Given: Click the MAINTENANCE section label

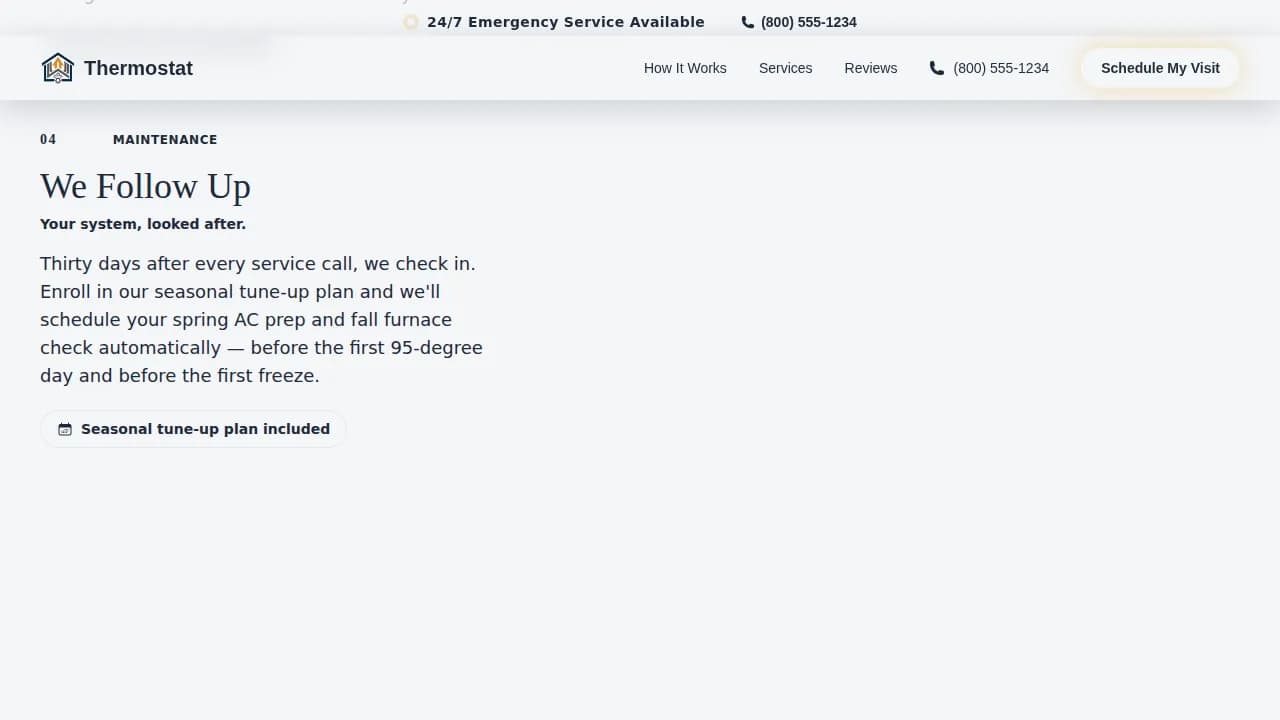Looking at the screenshot, I should (165, 140).
